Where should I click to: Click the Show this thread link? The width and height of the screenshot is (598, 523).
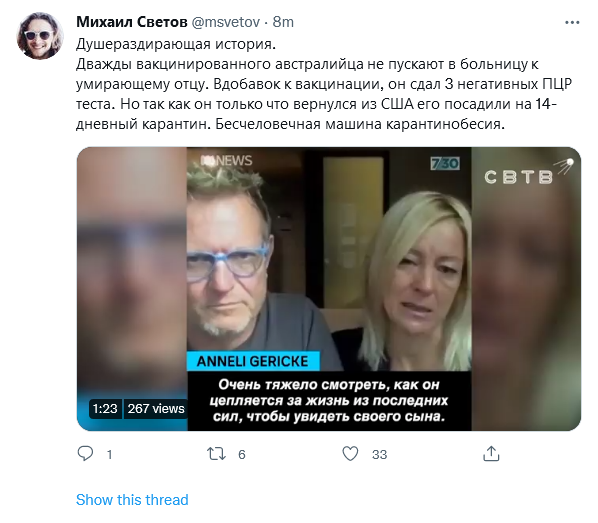tap(132, 500)
